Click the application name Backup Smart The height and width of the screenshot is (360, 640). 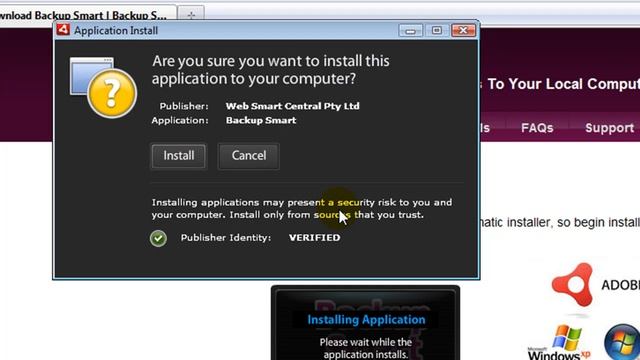(261, 120)
